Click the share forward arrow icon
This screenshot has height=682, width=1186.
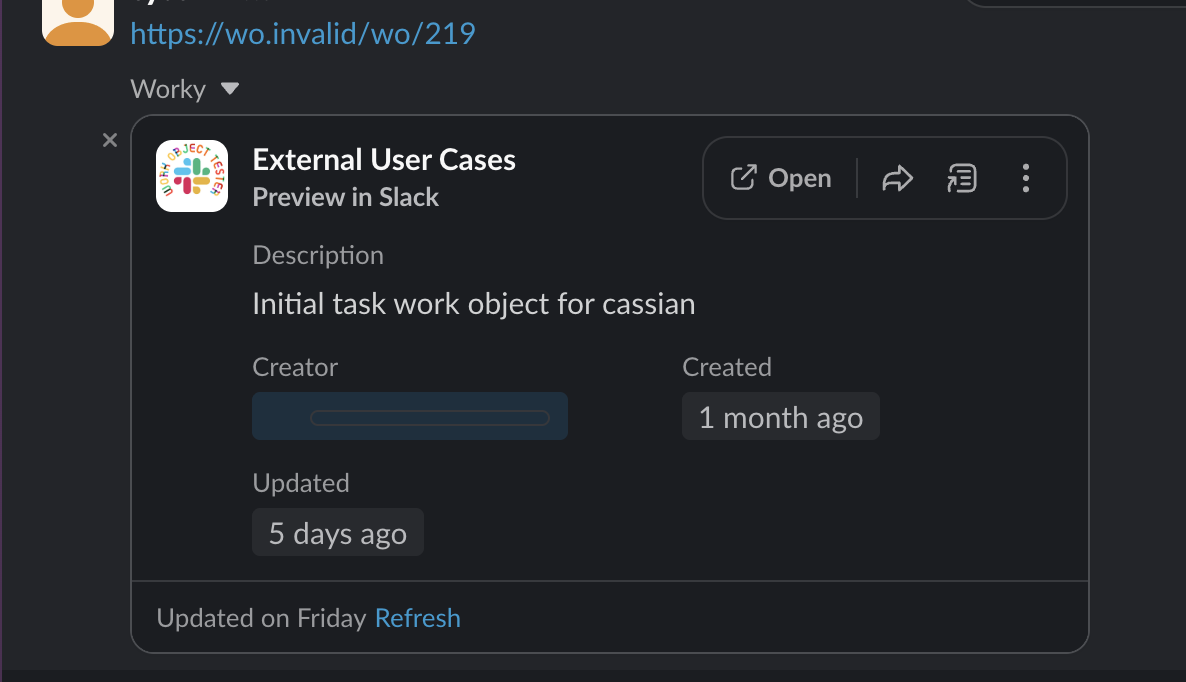click(x=897, y=179)
